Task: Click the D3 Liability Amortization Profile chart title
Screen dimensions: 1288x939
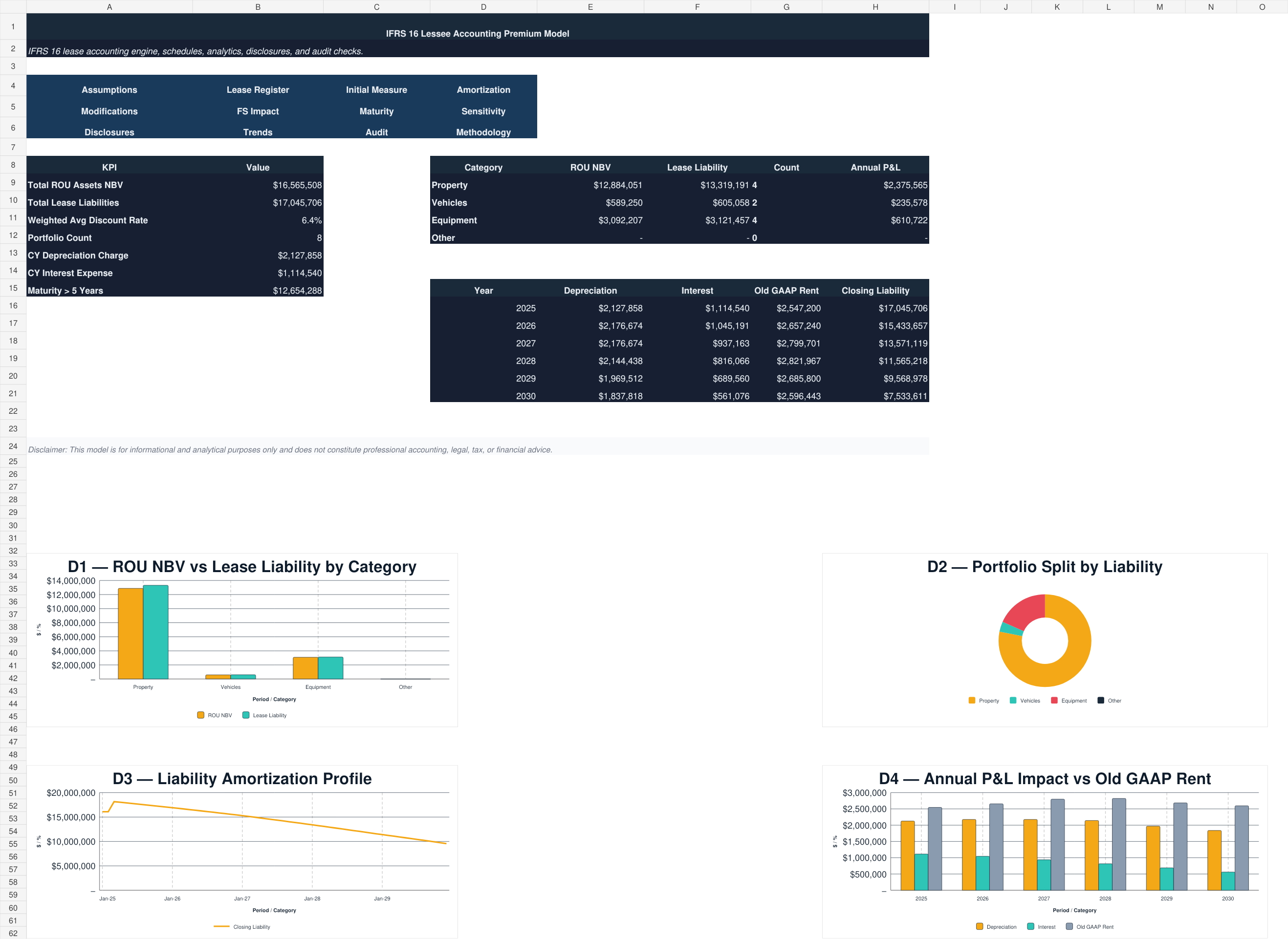Action: click(x=241, y=779)
